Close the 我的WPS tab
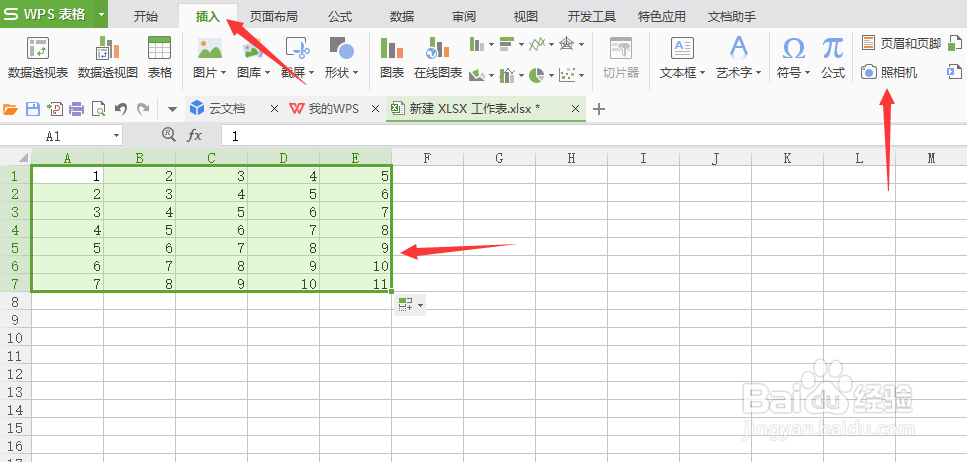The image size is (967, 462). coord(375,109)
